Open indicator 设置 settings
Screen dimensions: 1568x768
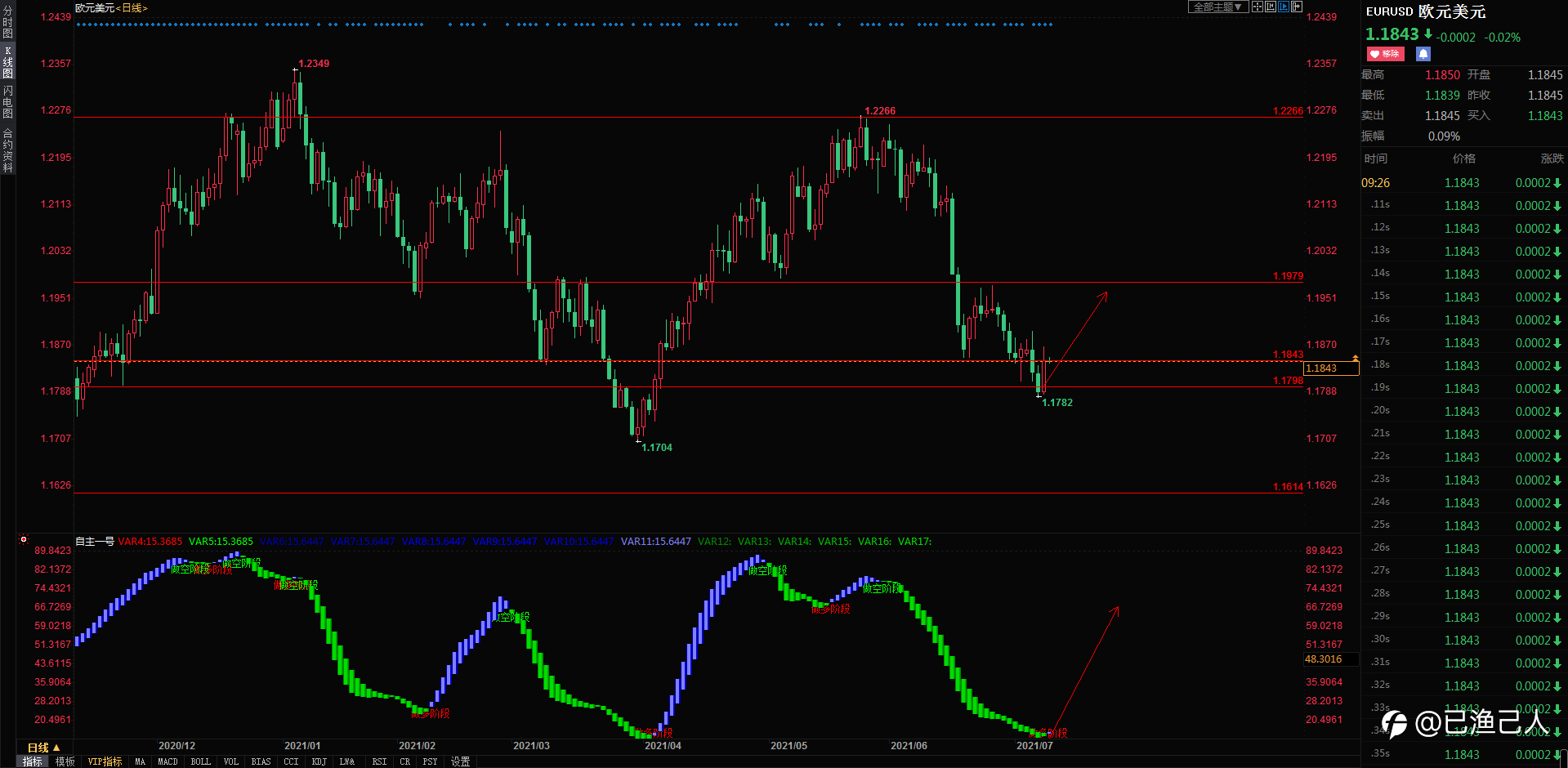tap(460, 761)
